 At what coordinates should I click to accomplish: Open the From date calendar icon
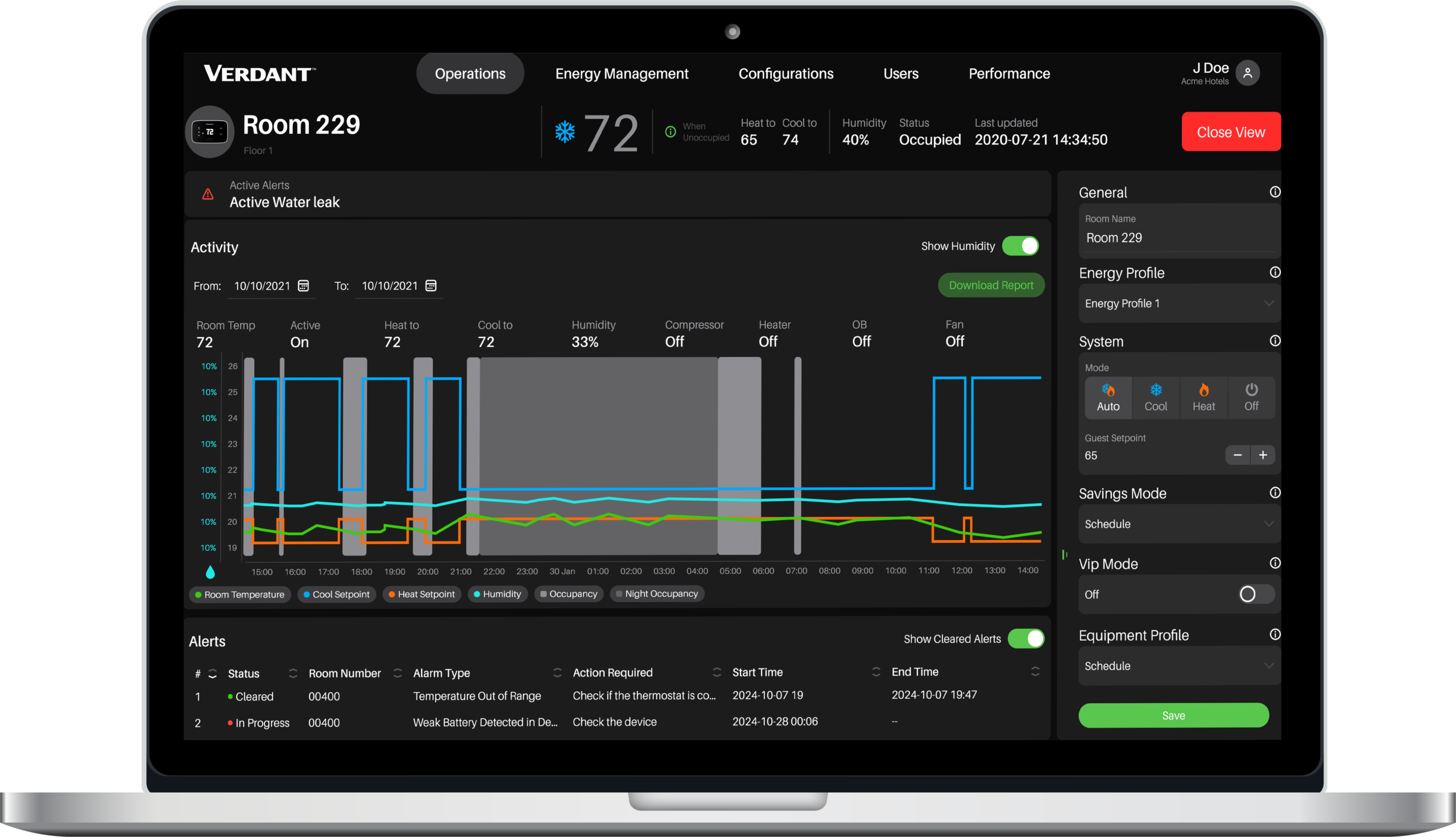pos(303,286)
